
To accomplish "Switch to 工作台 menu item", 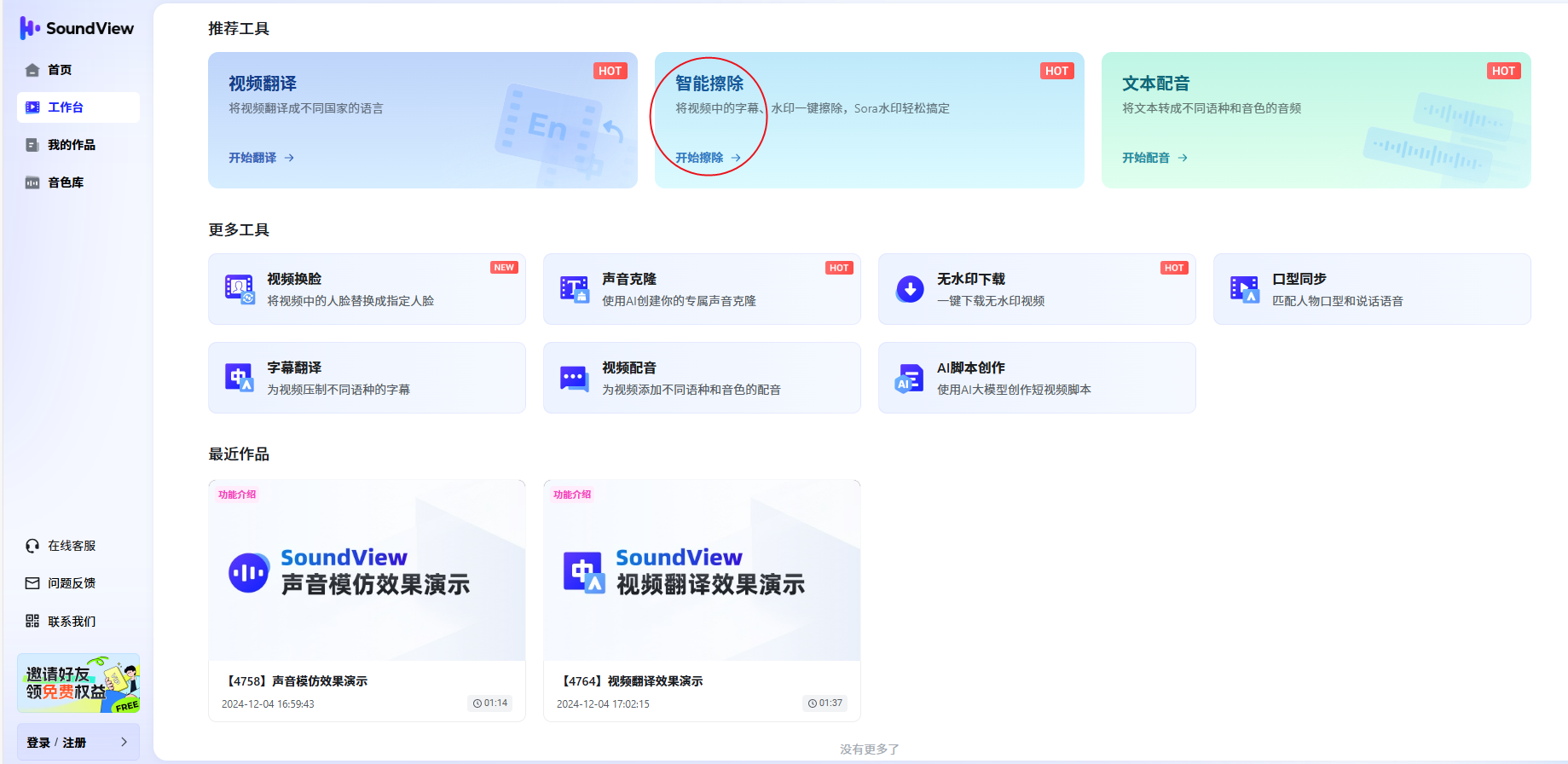I will coord(78,107).
